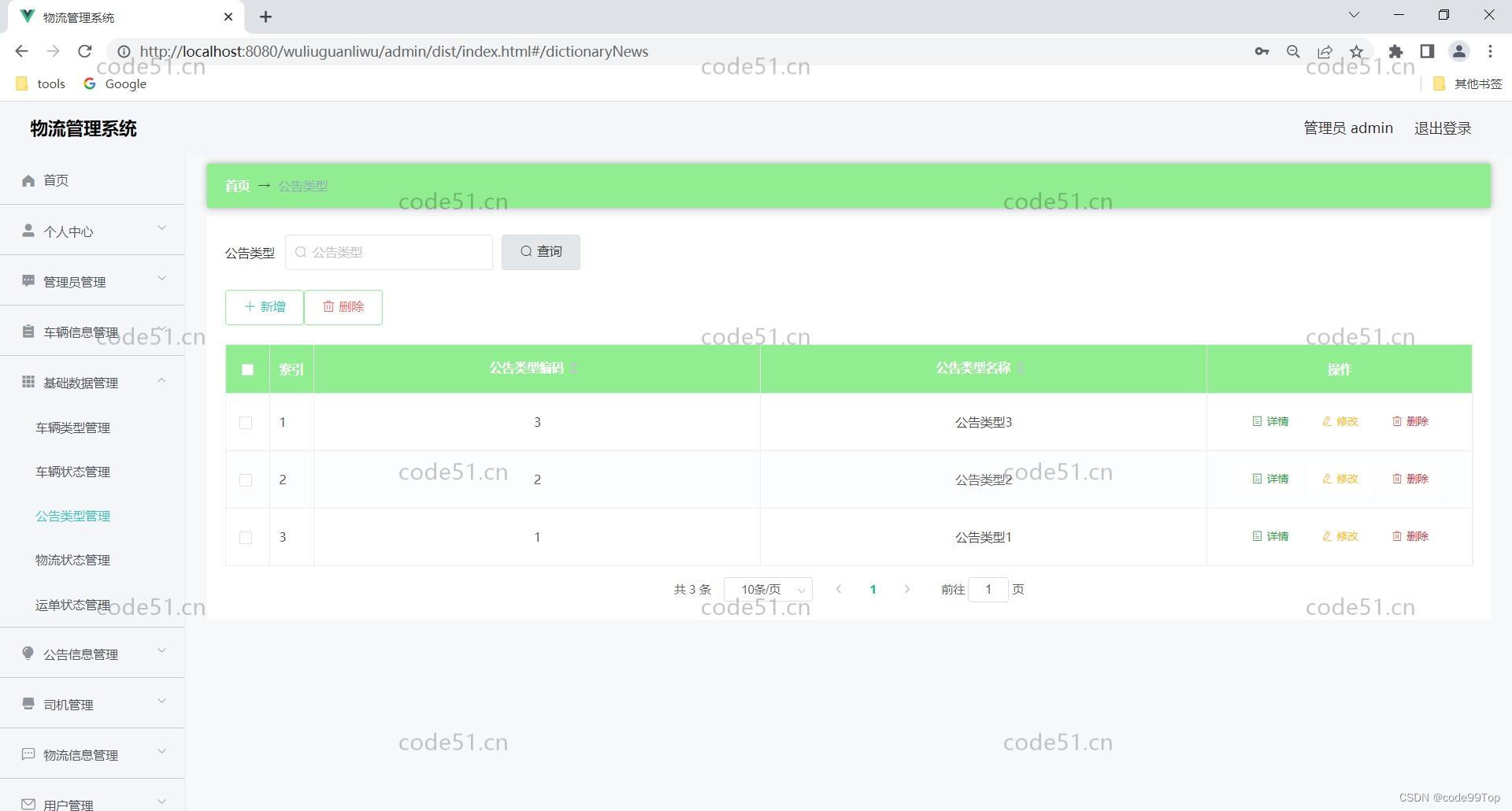Screen dimensions: 1512x811
Task: Bookmark this page with the star icon
Action: [1356, 51]
